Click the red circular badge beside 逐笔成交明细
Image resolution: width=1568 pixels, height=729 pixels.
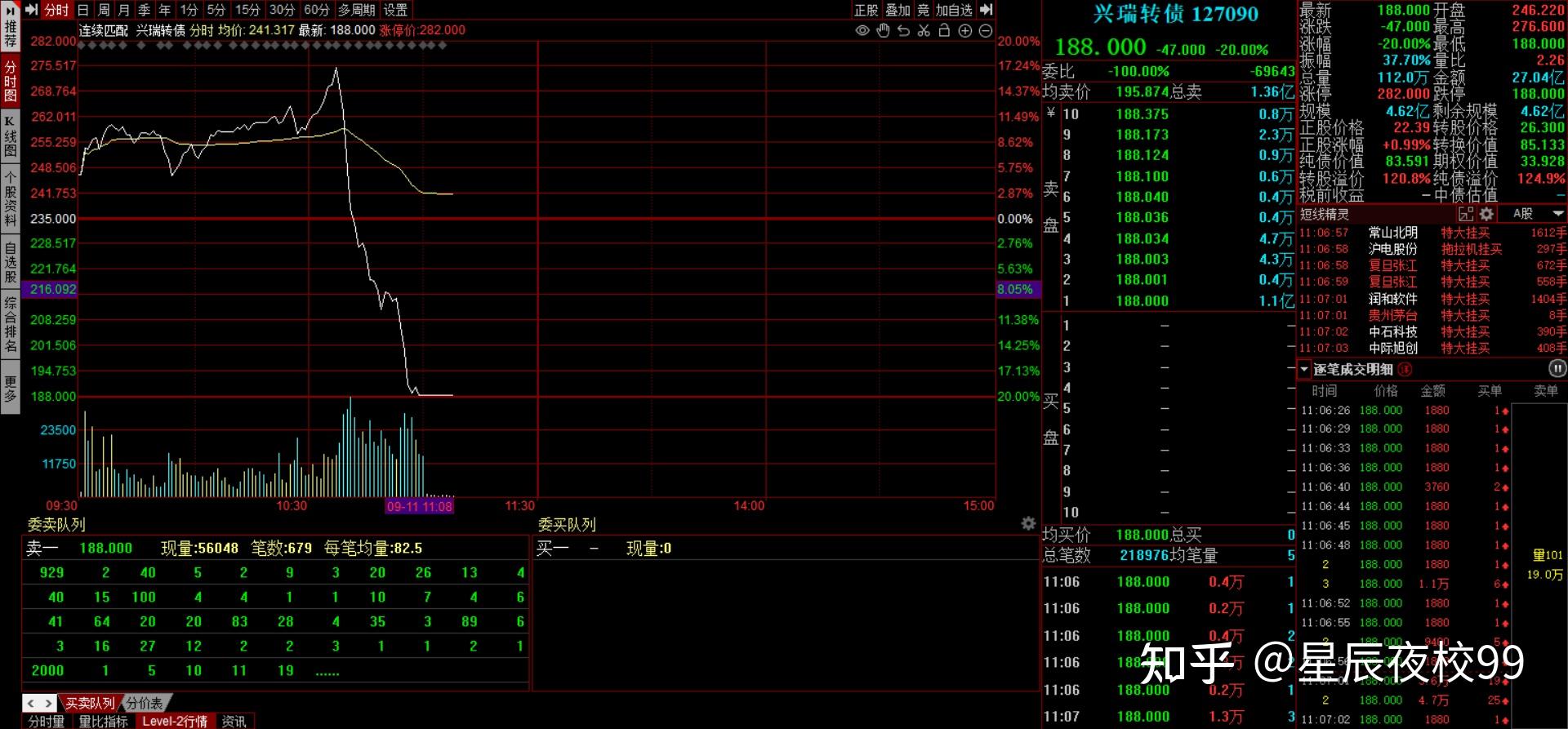[1405, 369]
